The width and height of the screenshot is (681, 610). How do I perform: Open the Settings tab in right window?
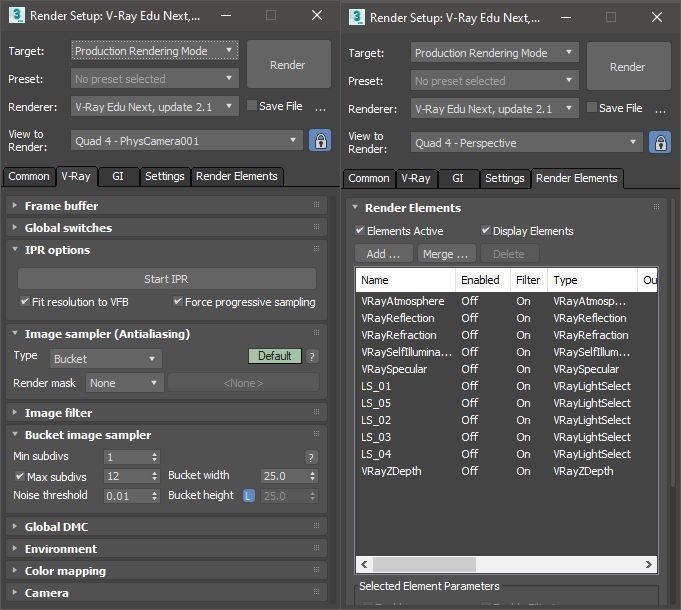[504, 178]
